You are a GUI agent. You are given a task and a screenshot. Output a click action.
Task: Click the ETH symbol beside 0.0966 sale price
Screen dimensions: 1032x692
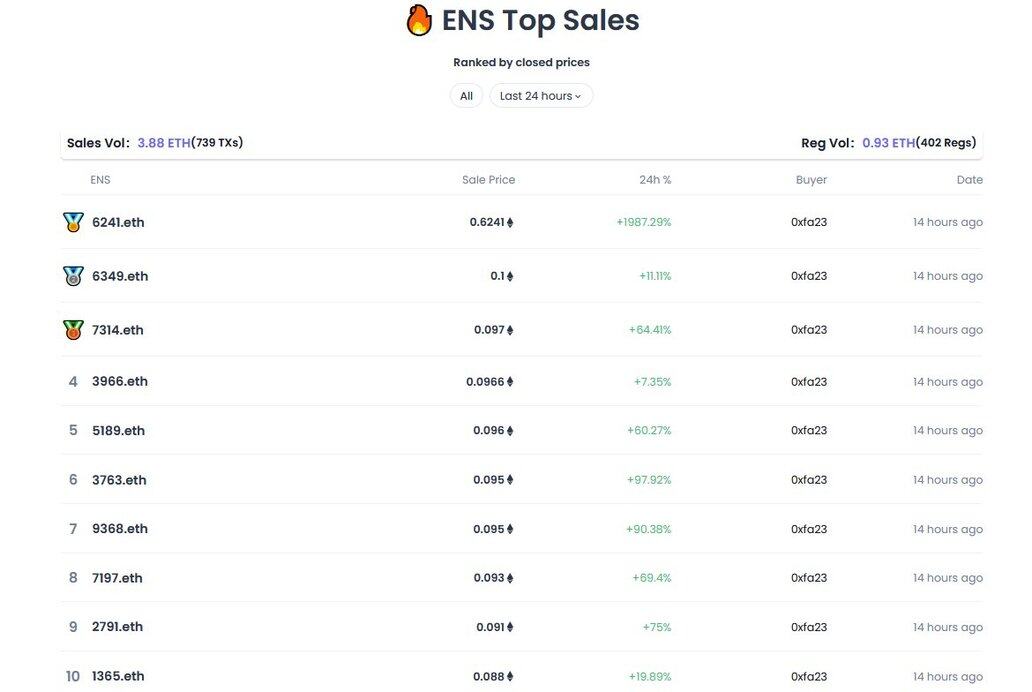click(510, 382)
